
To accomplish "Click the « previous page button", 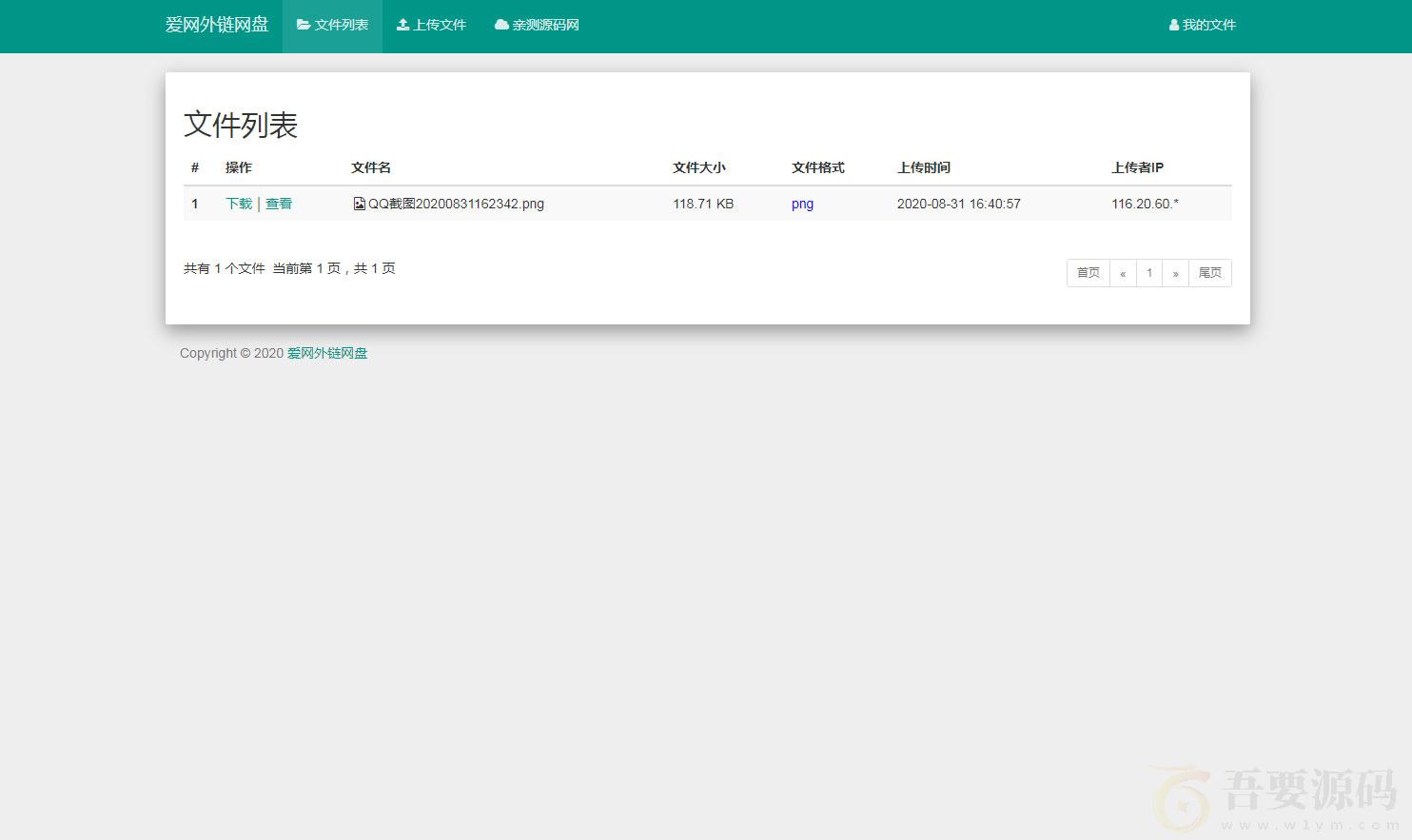I will (1123, 273).
